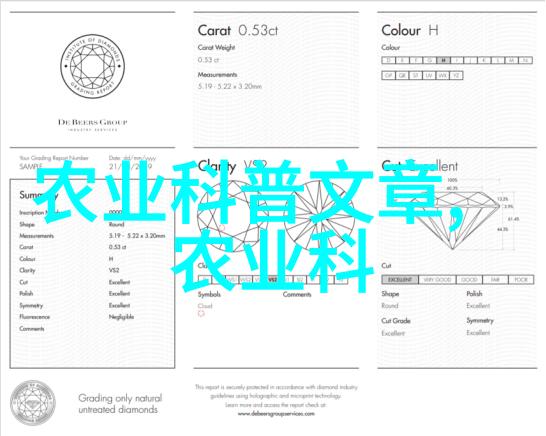This screenshot has height=436, width=546.
Task: Click the Excellent value under Symmetry in cut panel
Action: coord(478,333)
